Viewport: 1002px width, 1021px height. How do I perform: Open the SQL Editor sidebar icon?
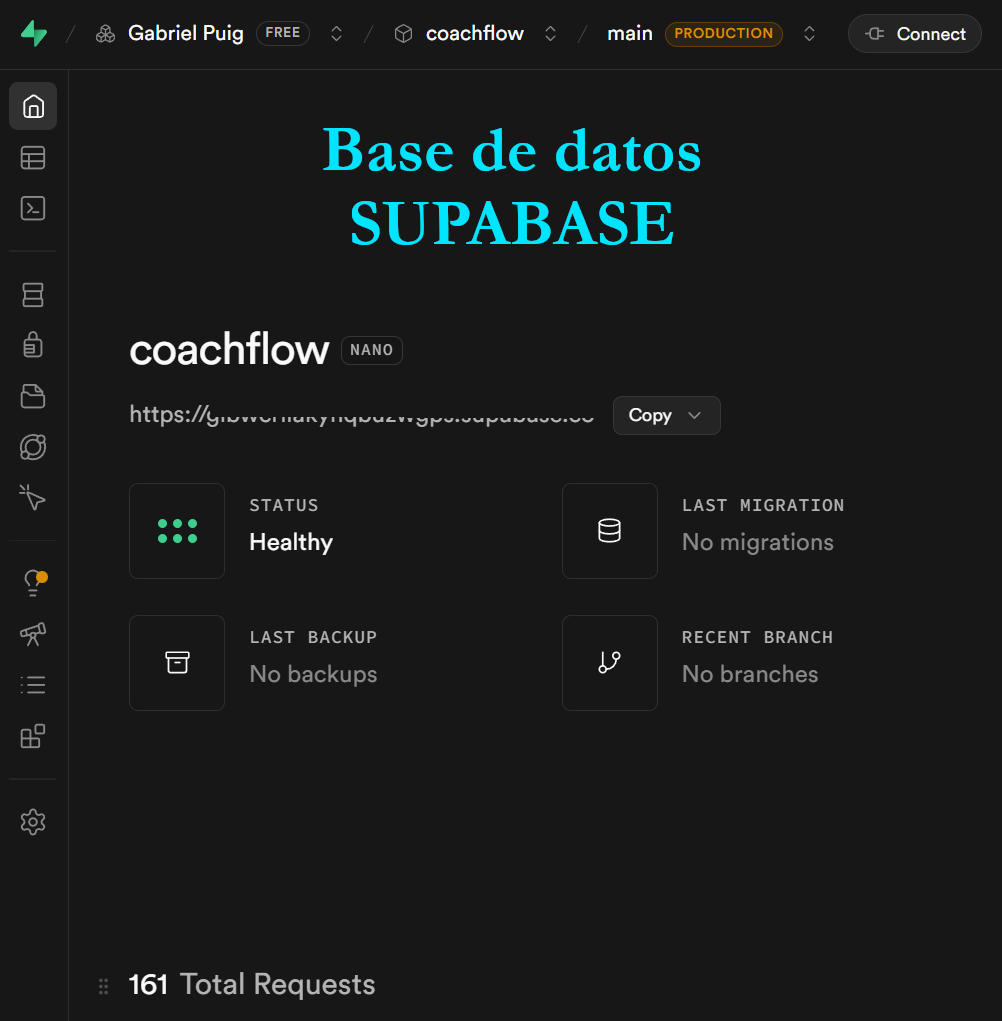tap(33, 208)
